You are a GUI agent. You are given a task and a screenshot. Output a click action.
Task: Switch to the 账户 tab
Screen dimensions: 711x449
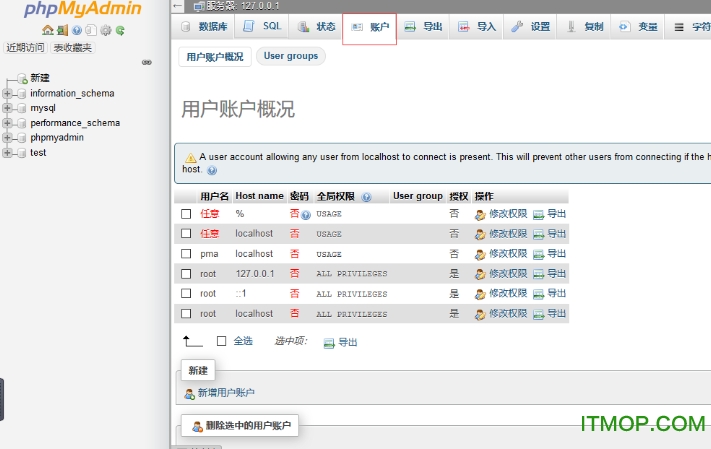point(370,28)
